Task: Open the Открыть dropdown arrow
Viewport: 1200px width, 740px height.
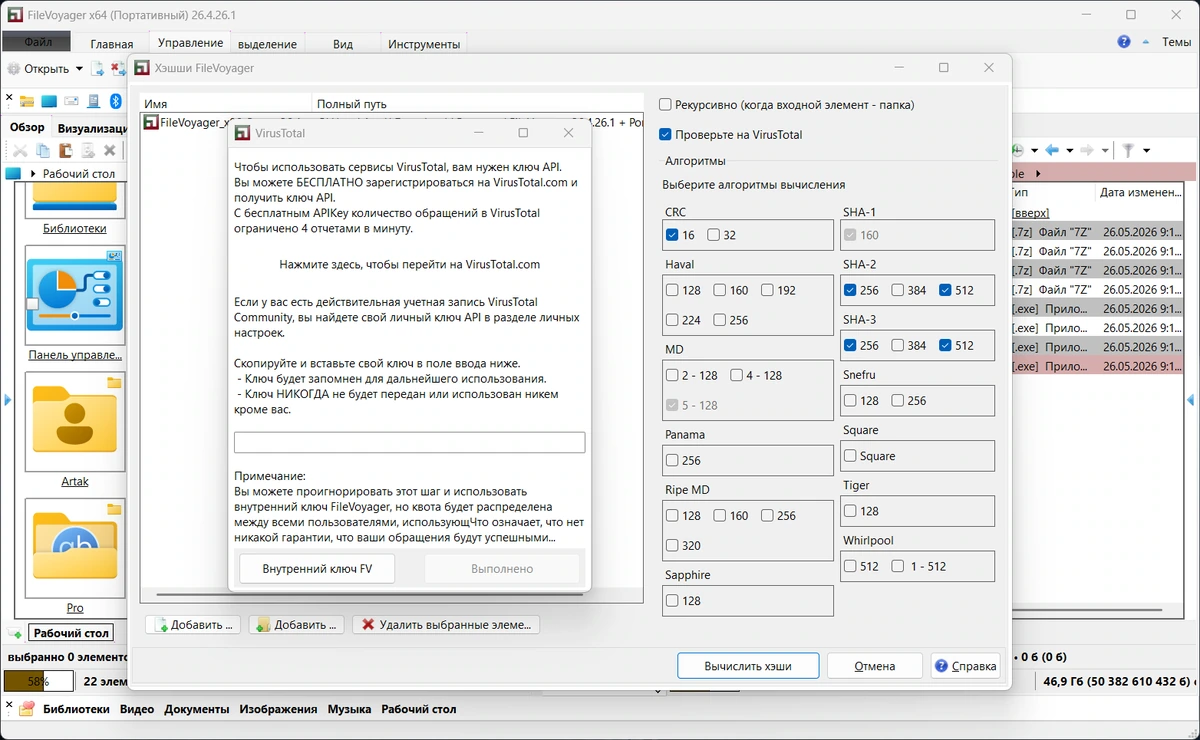Action: tap(79, 69)
